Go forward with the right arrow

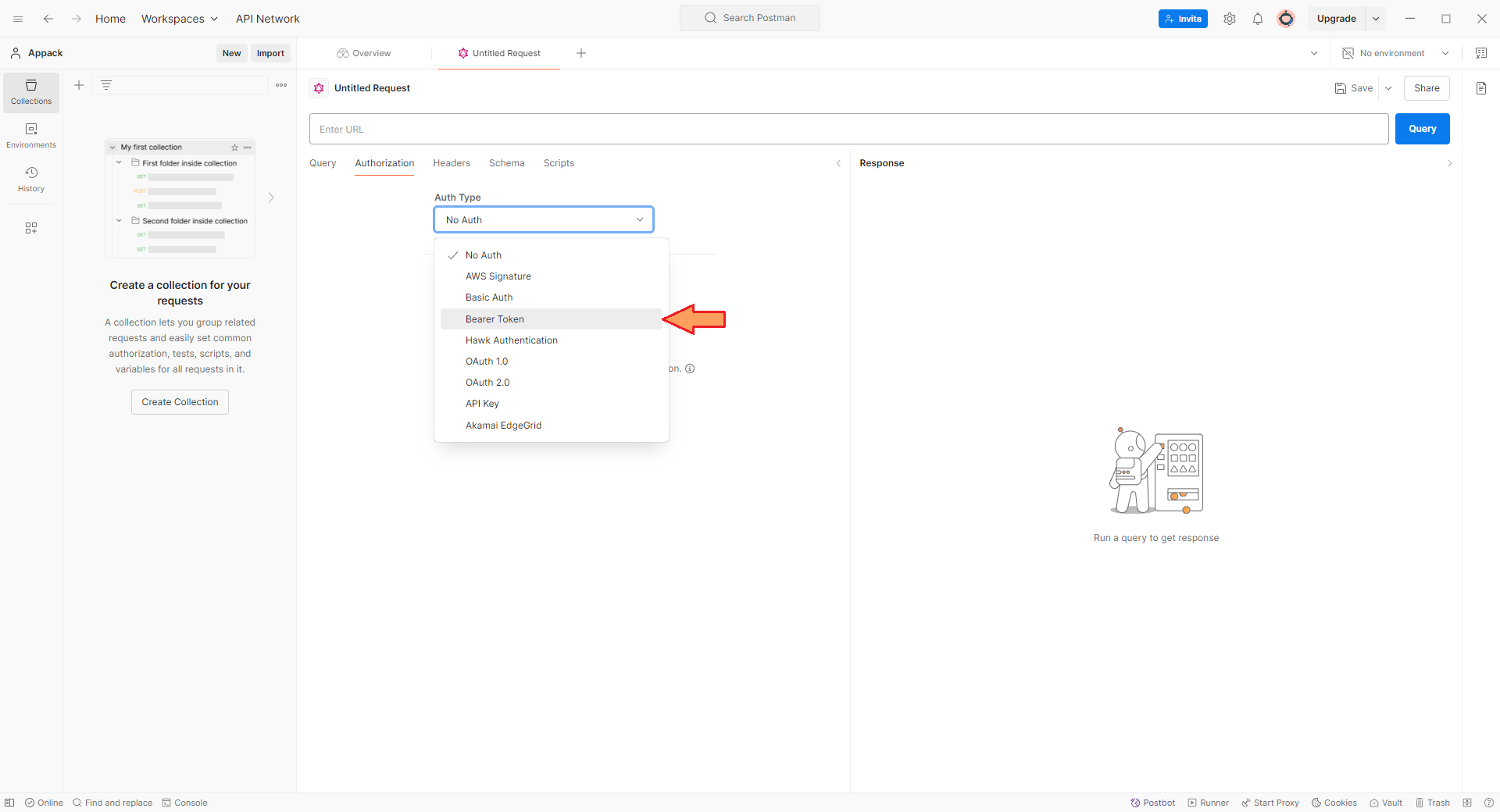click(77, 19)
